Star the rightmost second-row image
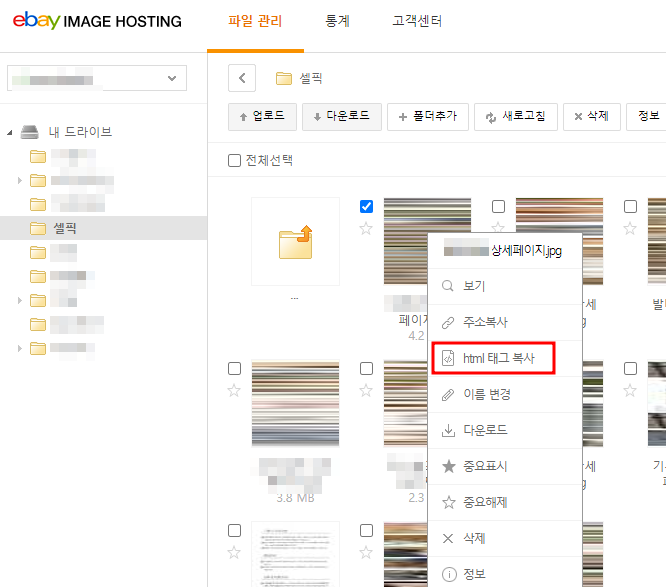This screenshot has height=587, width=666. pyautogui.click(x=630, y=390)
